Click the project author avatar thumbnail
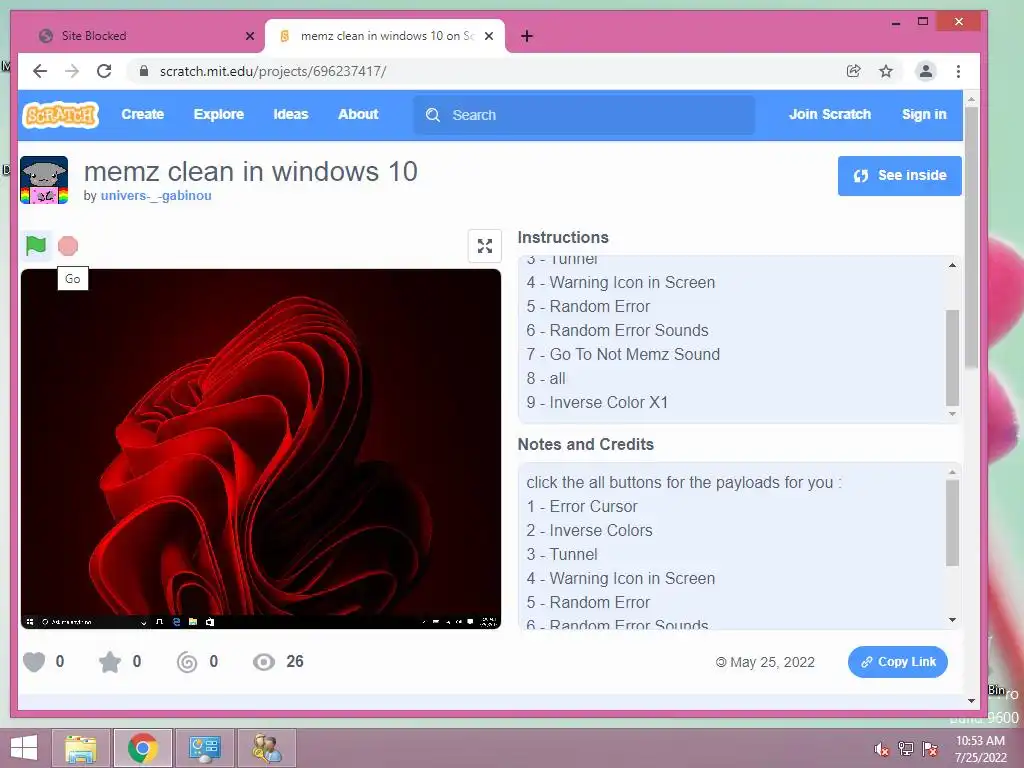This screenshot has height=768, width=1024. 44,180
